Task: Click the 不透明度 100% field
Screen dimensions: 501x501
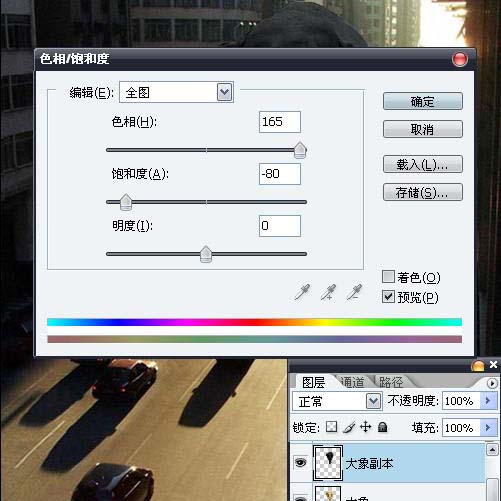Action: 462,401
